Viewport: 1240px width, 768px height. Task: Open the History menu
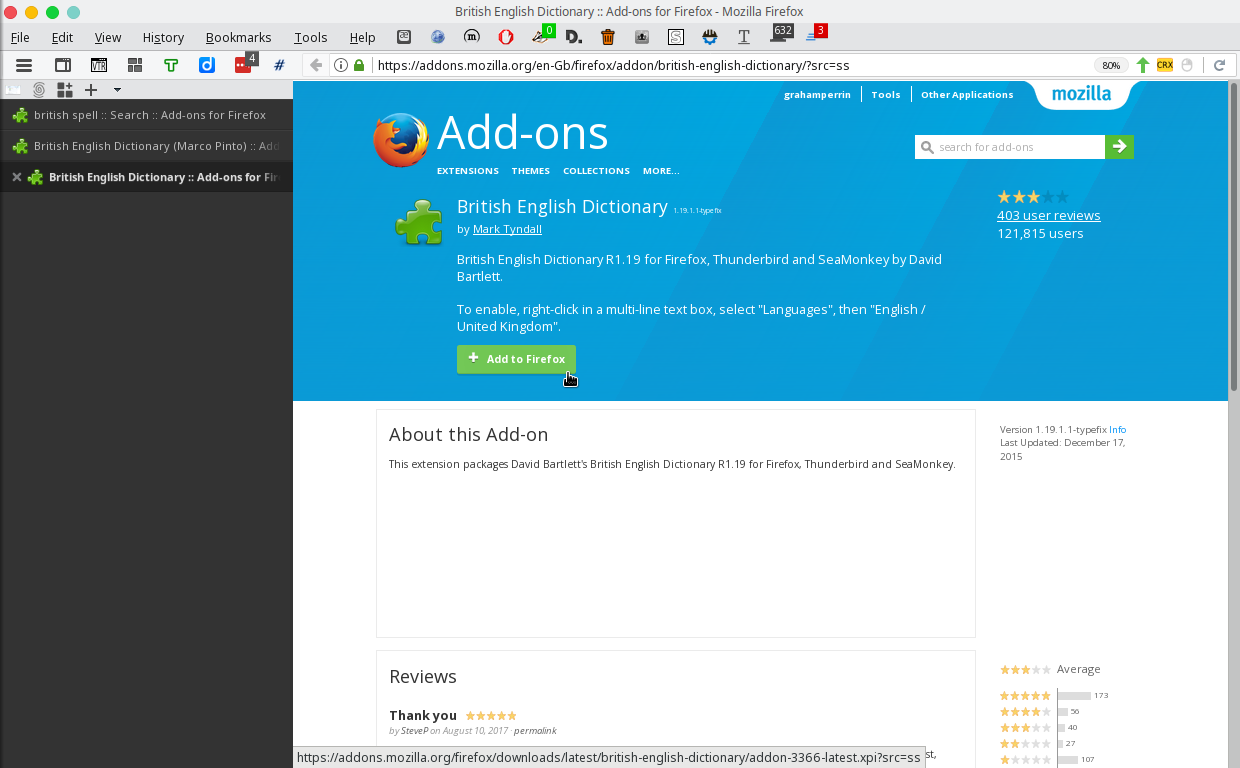click(163, 37)
